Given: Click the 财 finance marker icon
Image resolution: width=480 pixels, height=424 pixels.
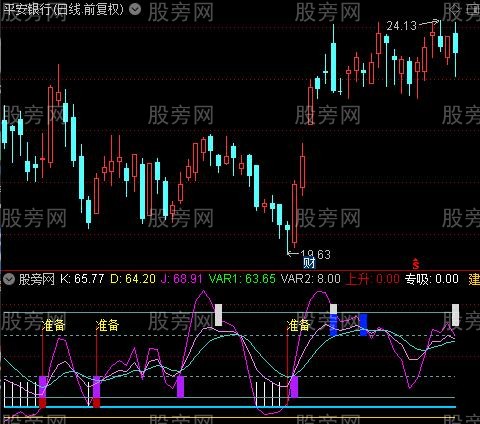Looking at the screenshot, I should click(309, 263).
